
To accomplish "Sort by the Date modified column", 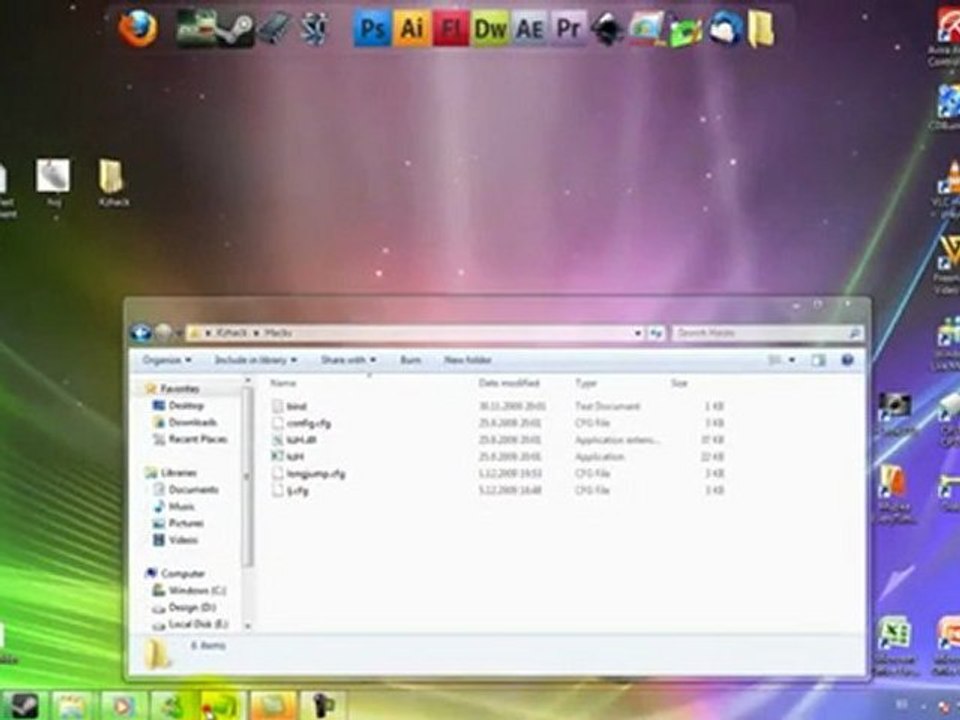I will pos(509,383).
